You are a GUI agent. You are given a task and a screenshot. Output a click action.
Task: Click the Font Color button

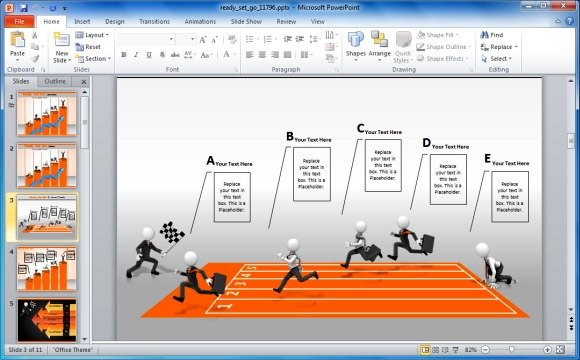227,55
